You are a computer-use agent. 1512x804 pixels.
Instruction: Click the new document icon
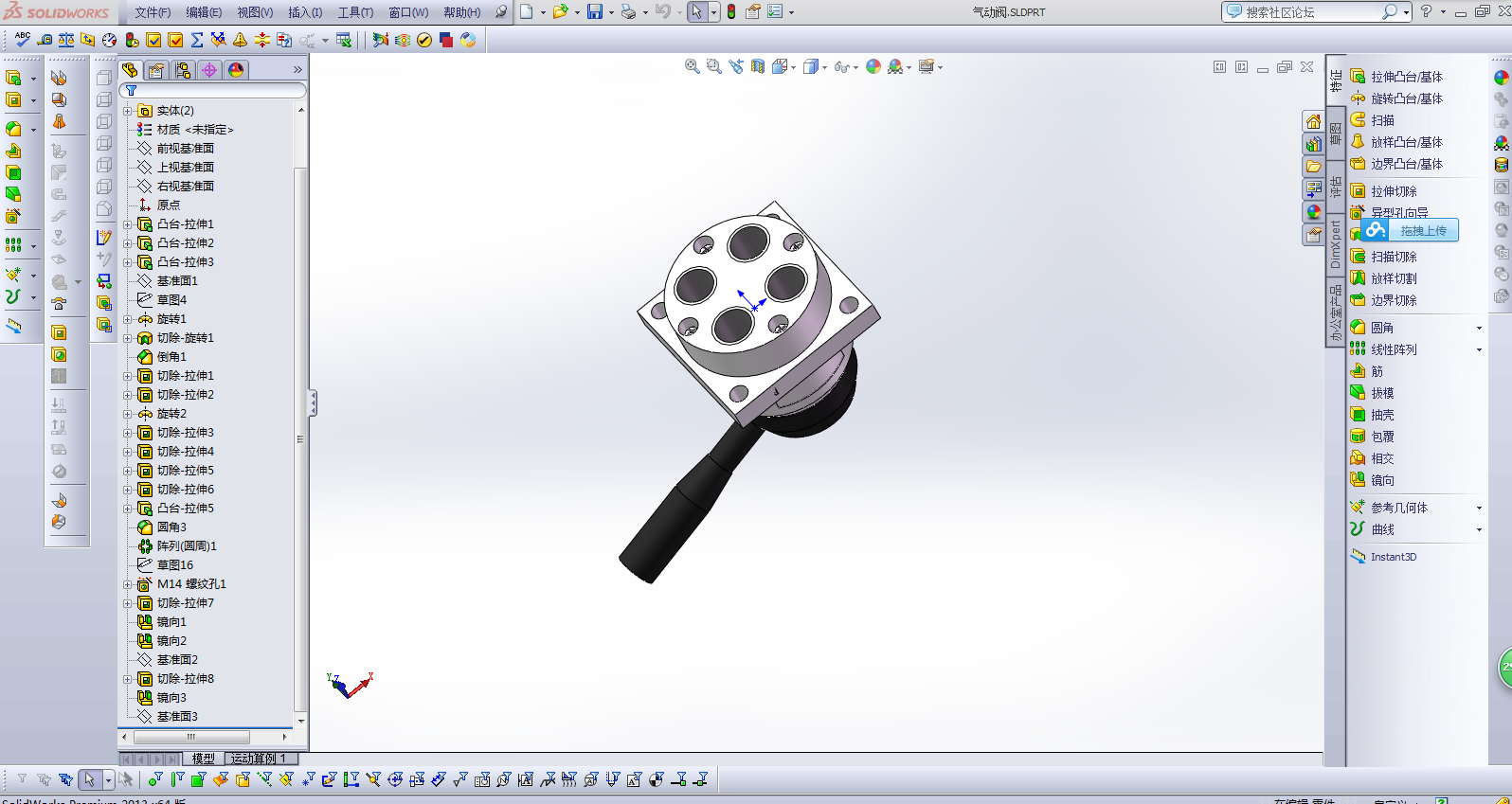527,12
